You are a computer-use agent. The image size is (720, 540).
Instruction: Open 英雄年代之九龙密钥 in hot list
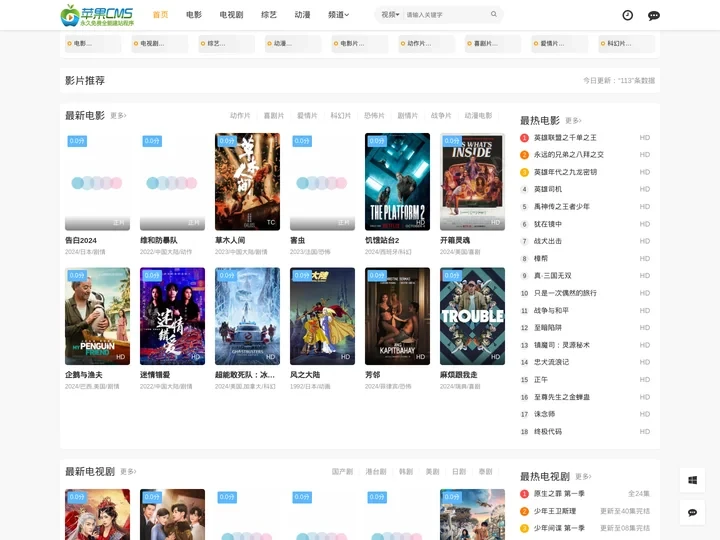[x=565, y=172]
